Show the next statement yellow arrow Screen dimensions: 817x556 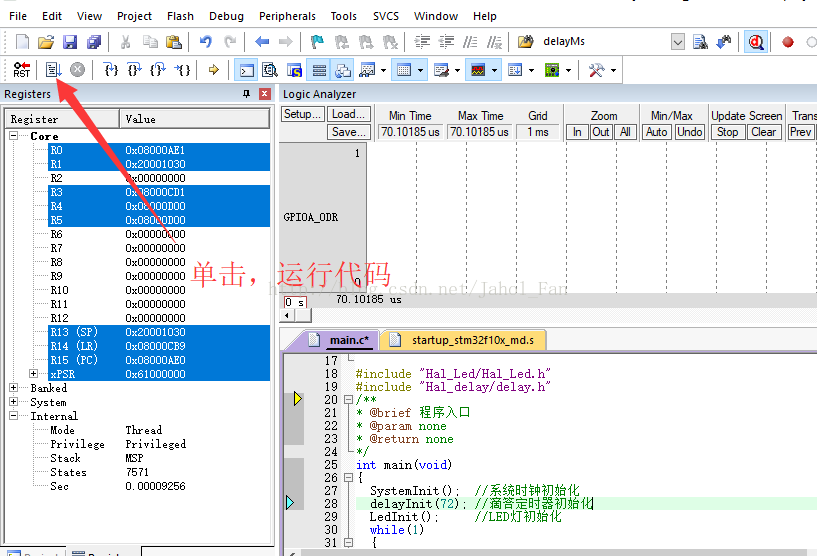point(214,69)
